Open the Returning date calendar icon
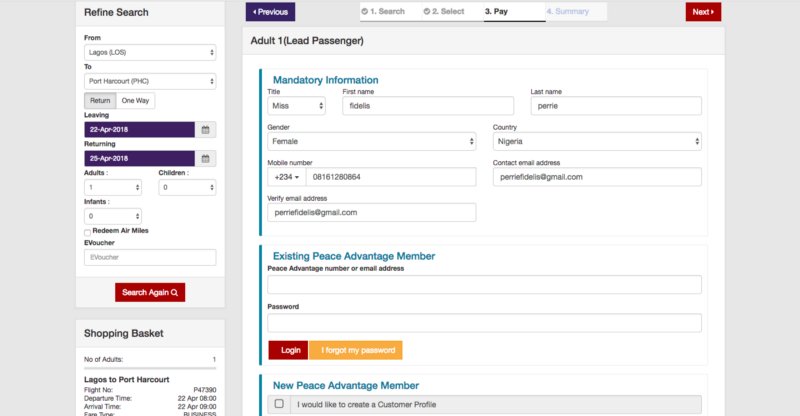Image resolution: width=800 pixels, height=416 pixels. 205,158
